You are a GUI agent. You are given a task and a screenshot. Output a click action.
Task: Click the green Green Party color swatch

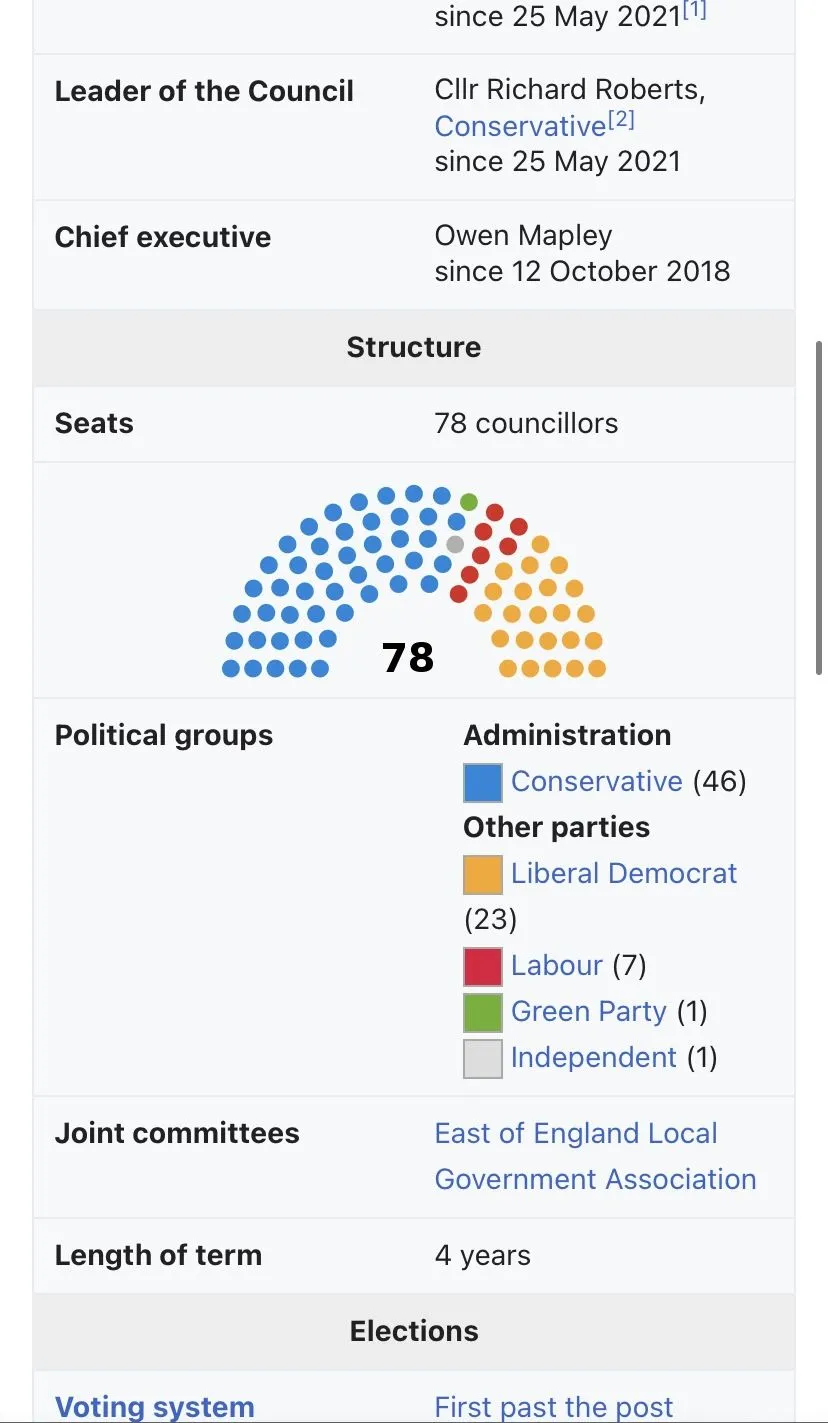(482, 1012)
